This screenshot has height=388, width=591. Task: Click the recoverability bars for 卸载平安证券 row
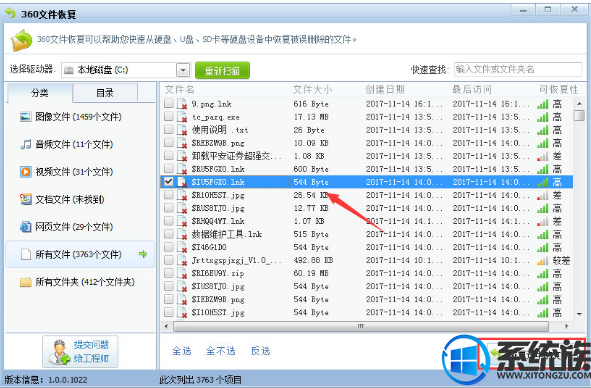543,156
